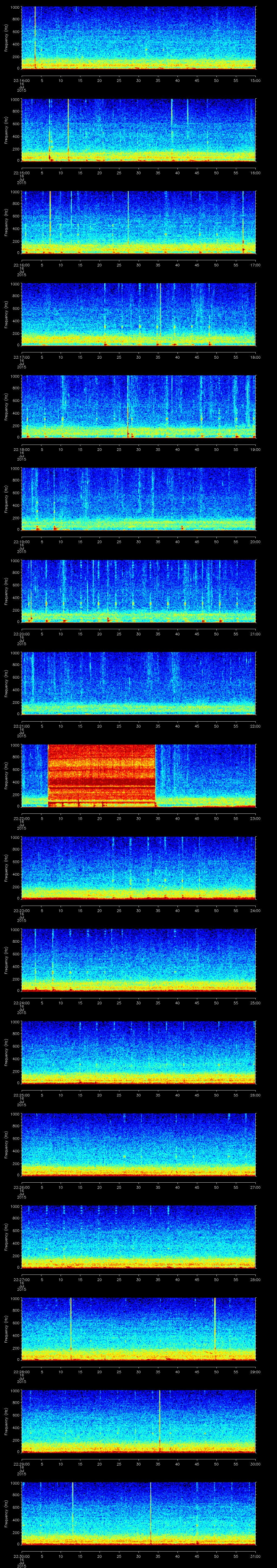277x1568 pixels.
Task: Click the 22:24:00 start time label
Action: [21, 1003]
